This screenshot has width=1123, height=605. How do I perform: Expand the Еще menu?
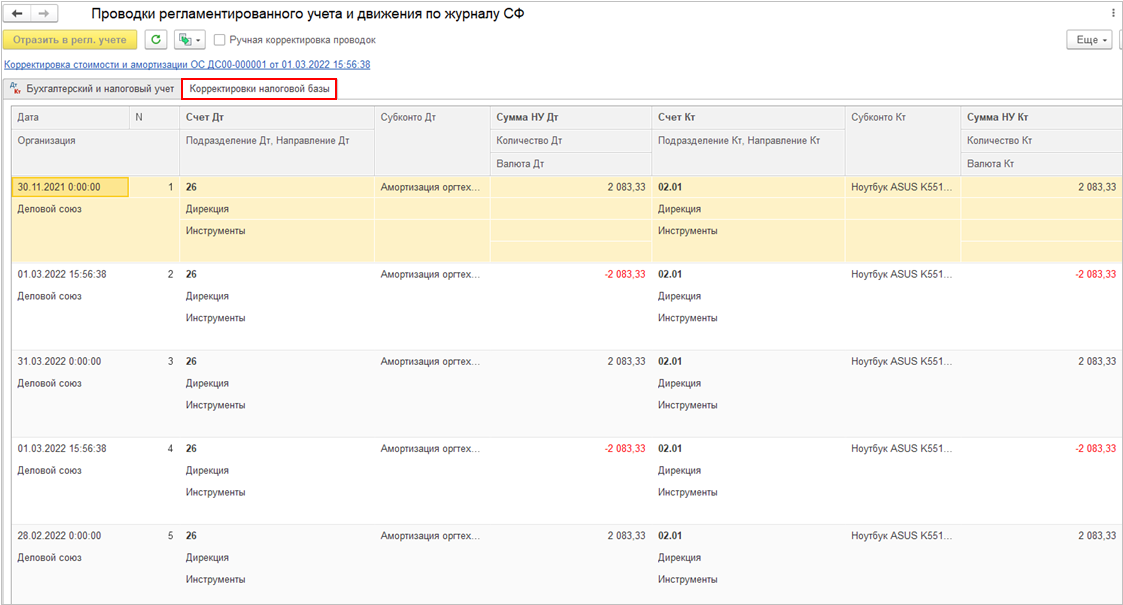click(1089, 40)
